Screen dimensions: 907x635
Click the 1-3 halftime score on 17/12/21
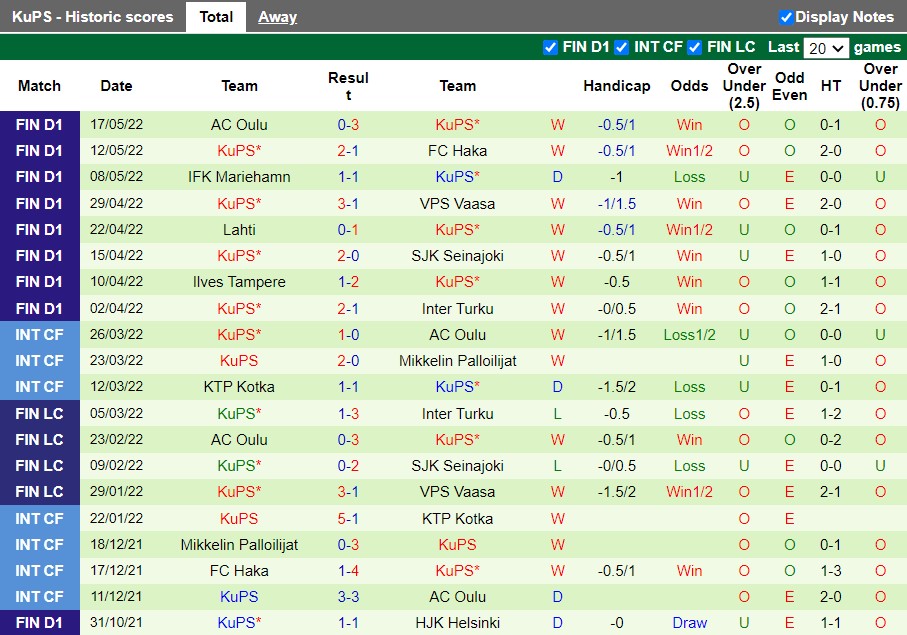831,571
